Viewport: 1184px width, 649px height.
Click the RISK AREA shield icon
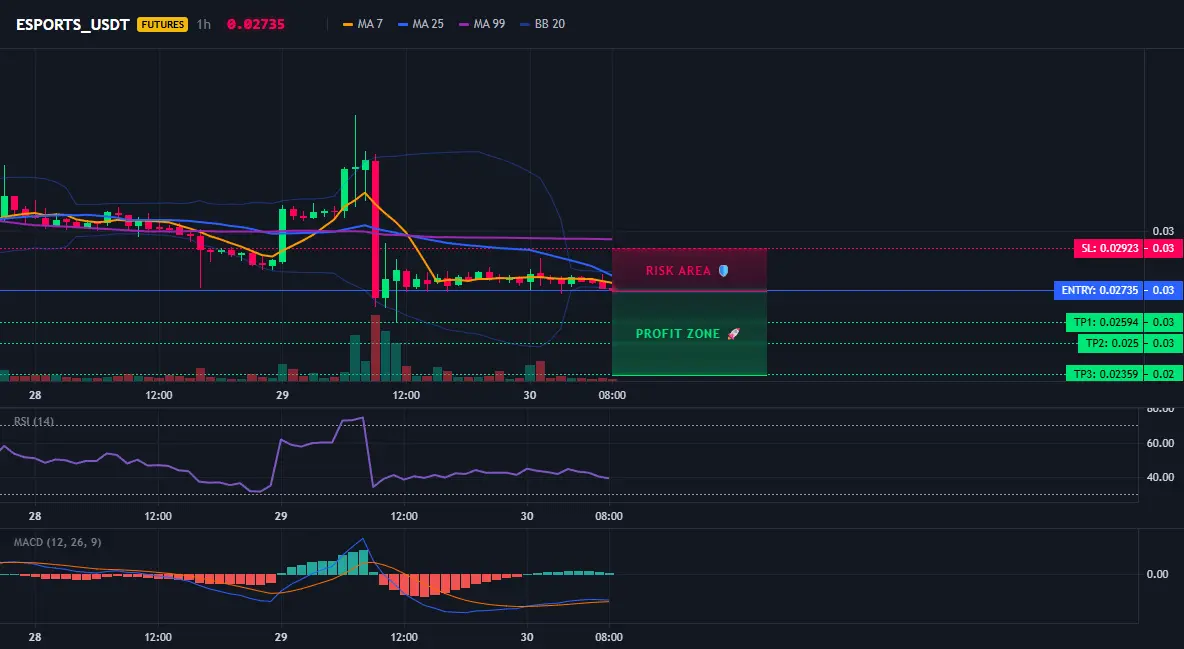click(x=723, y=270)
